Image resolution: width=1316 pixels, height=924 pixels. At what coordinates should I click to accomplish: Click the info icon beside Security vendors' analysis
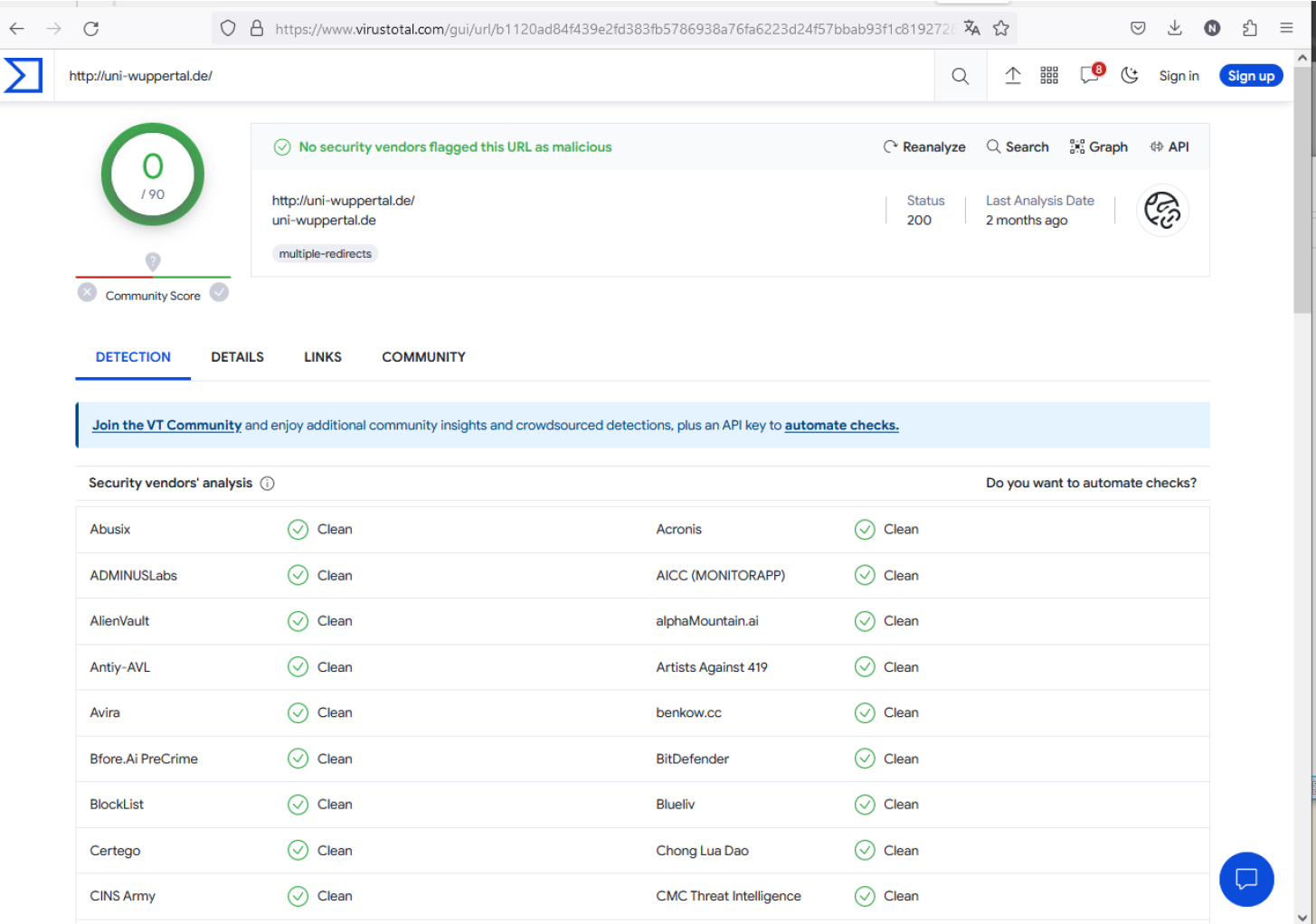coord(268,484)
